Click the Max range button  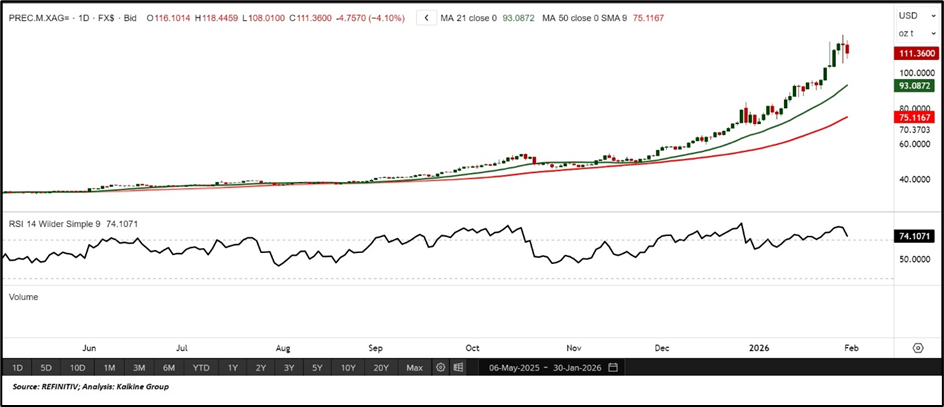[x=414, y=367]
